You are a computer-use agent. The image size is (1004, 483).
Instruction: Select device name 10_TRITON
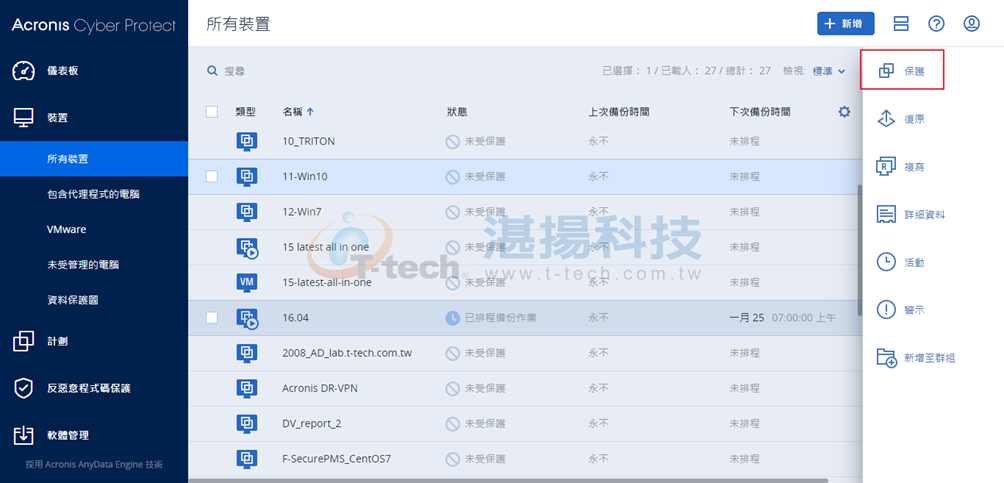tap(308, 141)
